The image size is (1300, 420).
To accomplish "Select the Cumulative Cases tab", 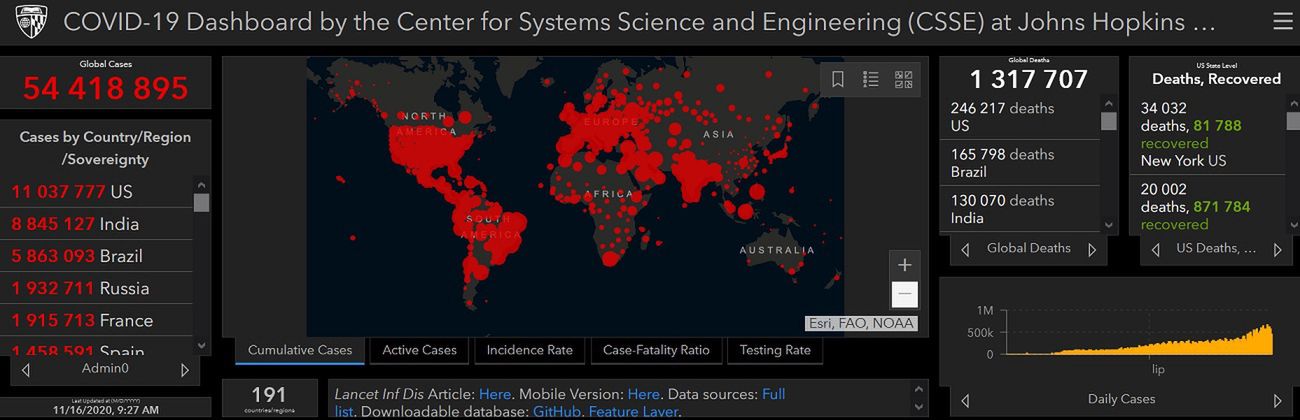I will 300,350.
